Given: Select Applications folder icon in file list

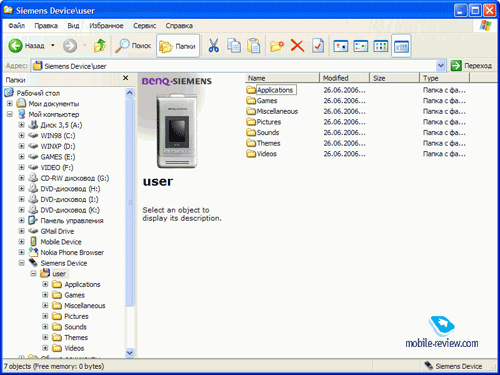Looking at the screenshot, I should pos(251,90).
